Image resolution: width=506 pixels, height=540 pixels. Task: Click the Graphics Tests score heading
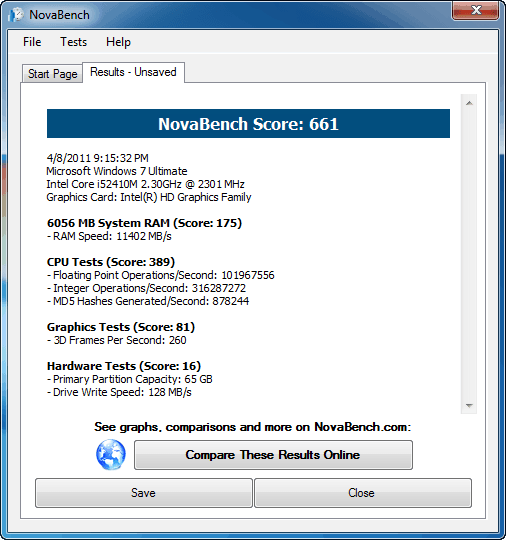(x=121, y=327)
